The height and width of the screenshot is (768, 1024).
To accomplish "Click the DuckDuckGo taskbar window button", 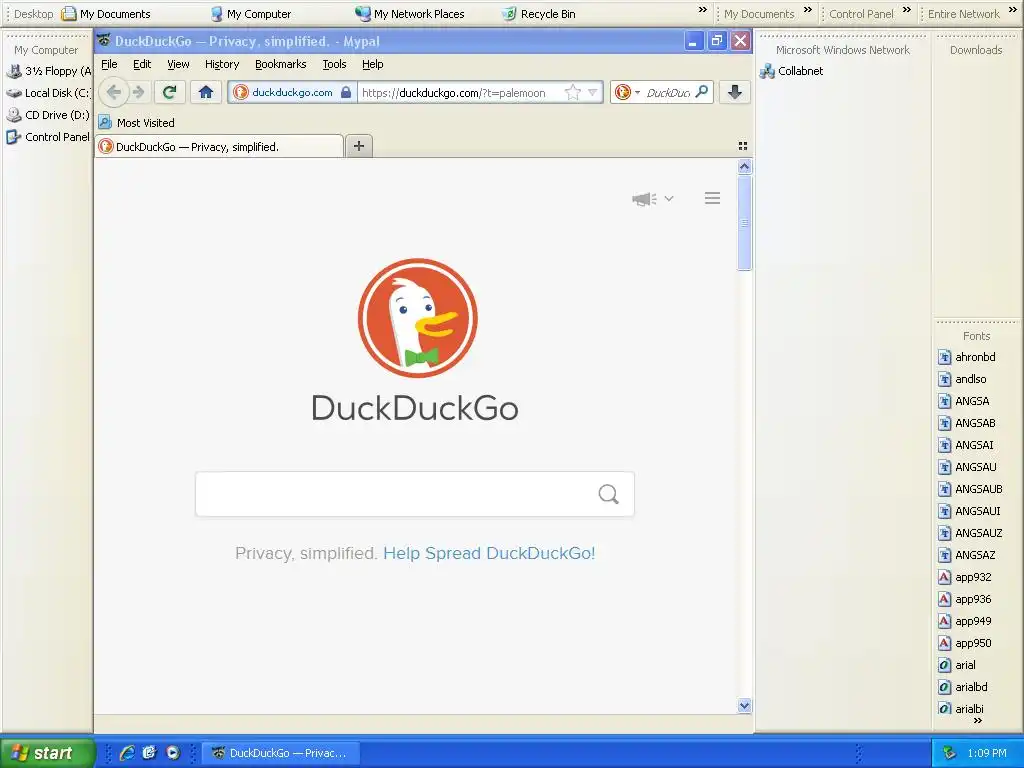I will 281,753.
